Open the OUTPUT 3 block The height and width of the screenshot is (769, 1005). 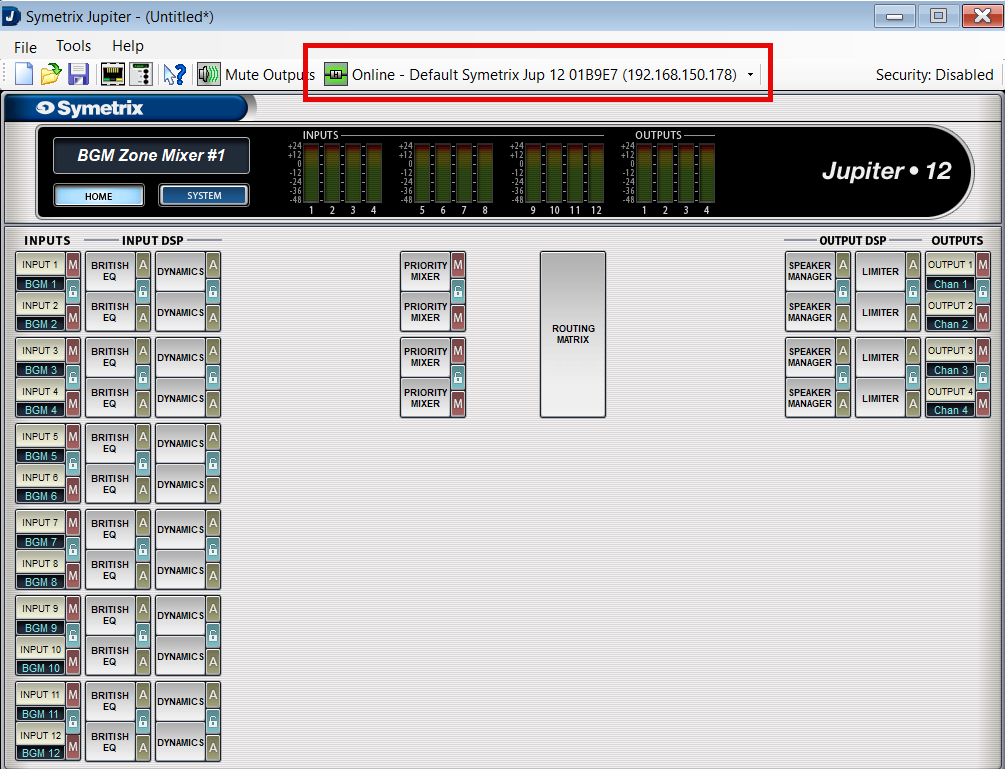[x=951, y=351]
